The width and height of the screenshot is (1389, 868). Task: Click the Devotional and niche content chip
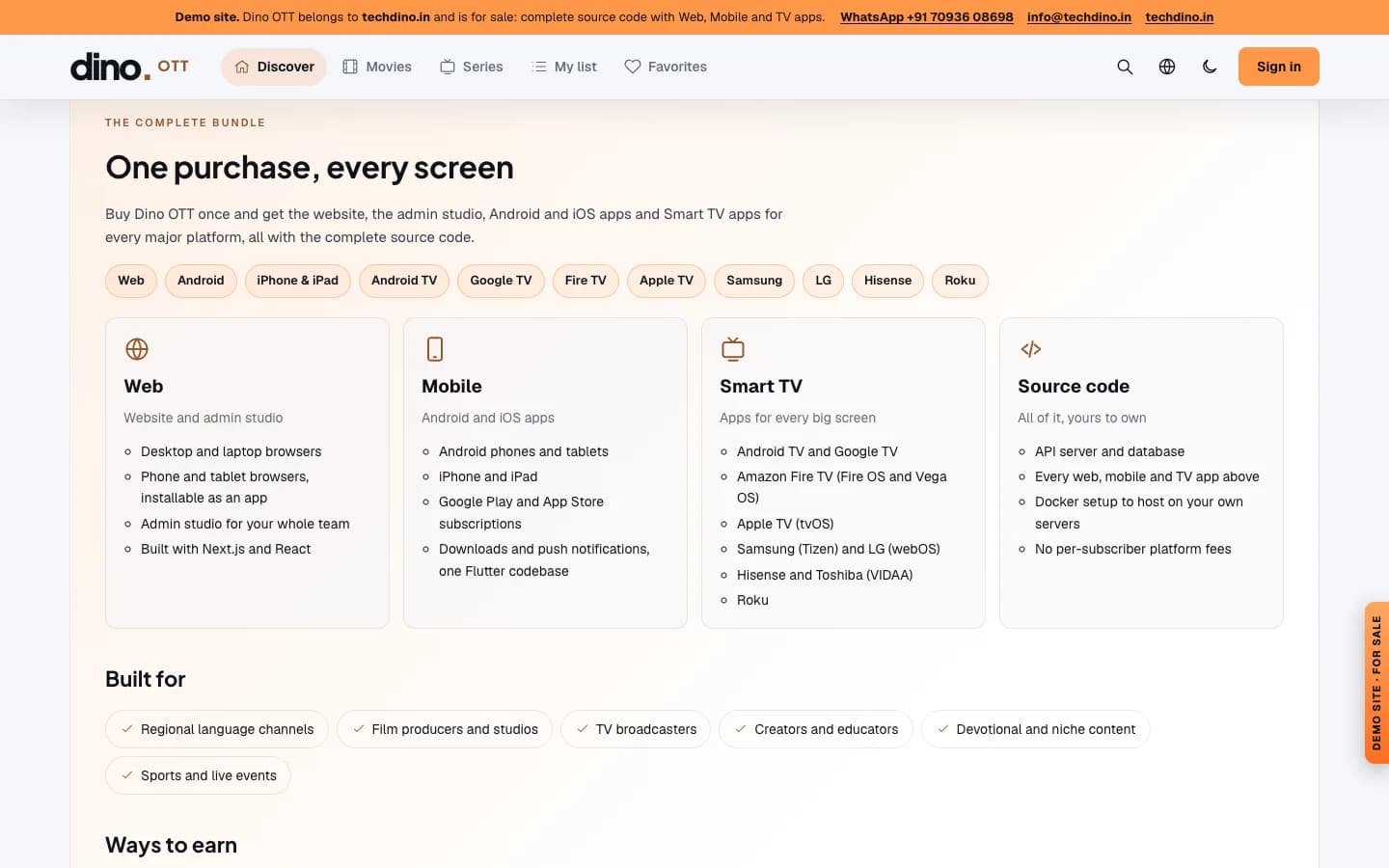(x=1036, y=729)
